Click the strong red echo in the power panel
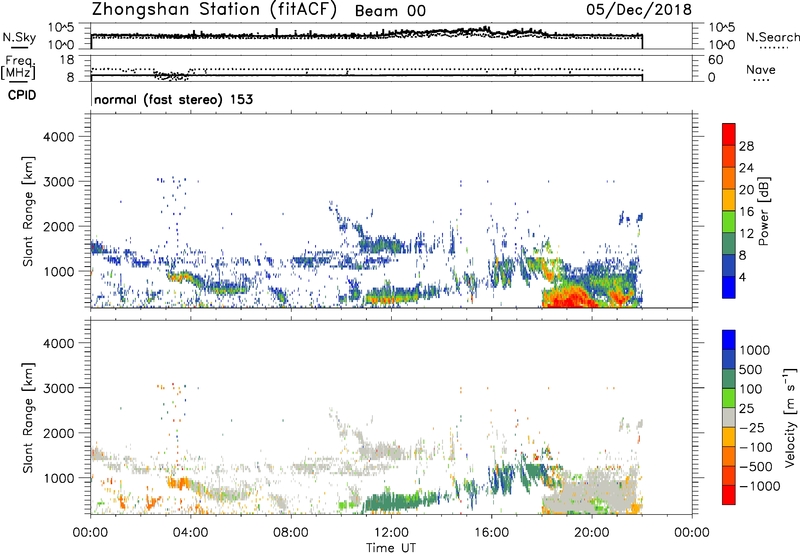Image resolution: width=800 pixels, height=554 pixels. tap(569, 296)
